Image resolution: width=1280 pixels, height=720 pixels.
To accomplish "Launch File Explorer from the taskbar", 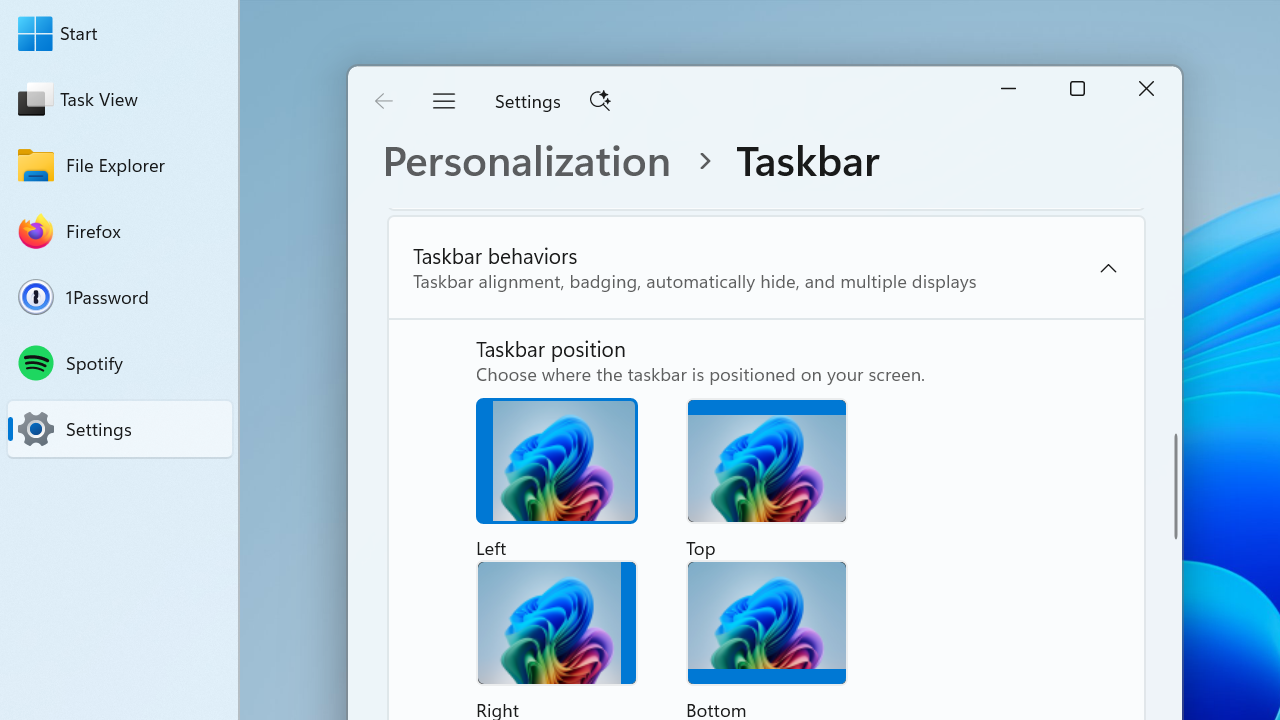I will [x=35, y=165].
